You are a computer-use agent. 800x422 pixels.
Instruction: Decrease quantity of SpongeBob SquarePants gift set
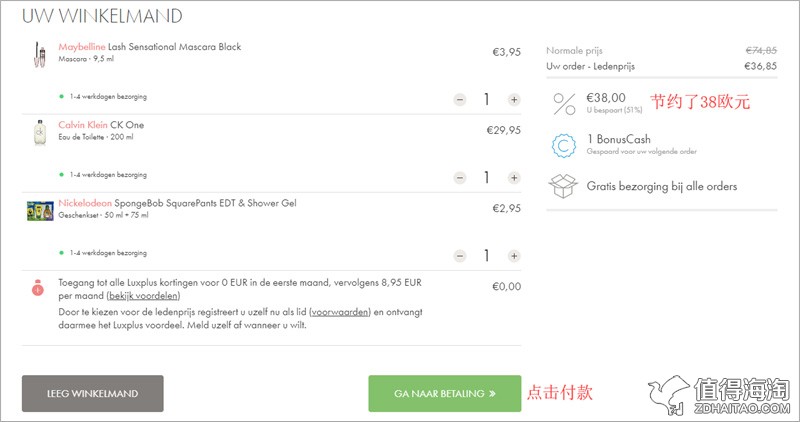460,256
